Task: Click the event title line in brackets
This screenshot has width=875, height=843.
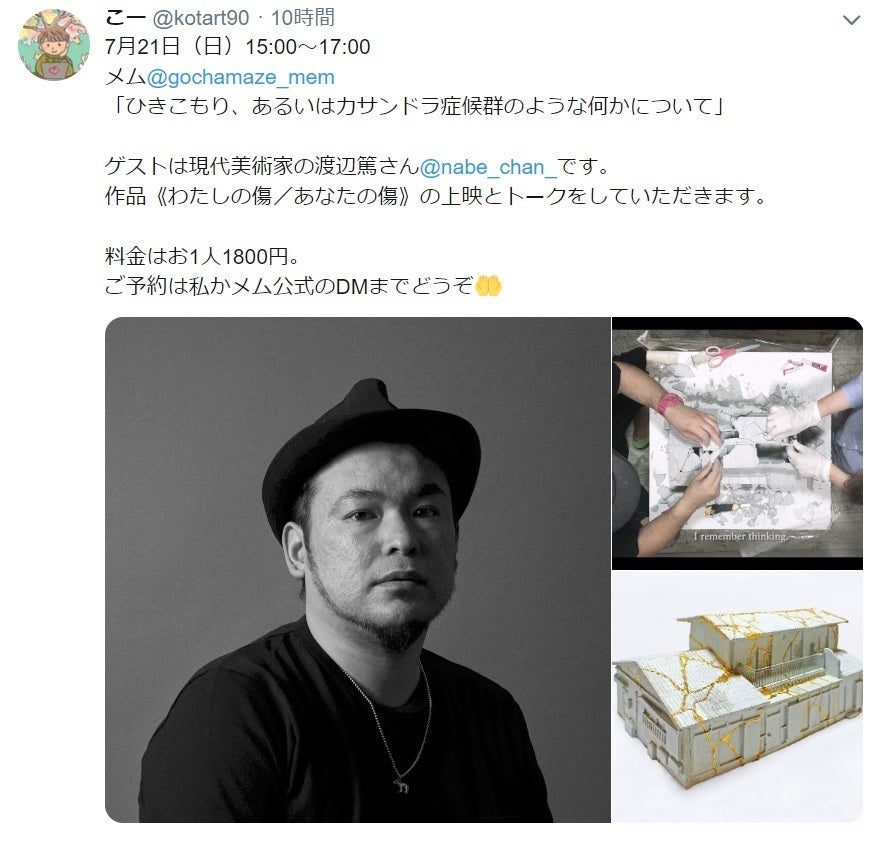Action: [x=416, y=106]
